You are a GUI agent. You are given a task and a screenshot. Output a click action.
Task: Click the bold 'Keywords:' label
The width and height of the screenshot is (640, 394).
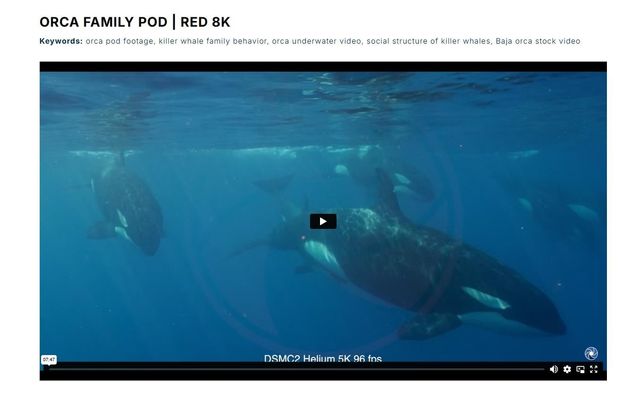[61, 41]
